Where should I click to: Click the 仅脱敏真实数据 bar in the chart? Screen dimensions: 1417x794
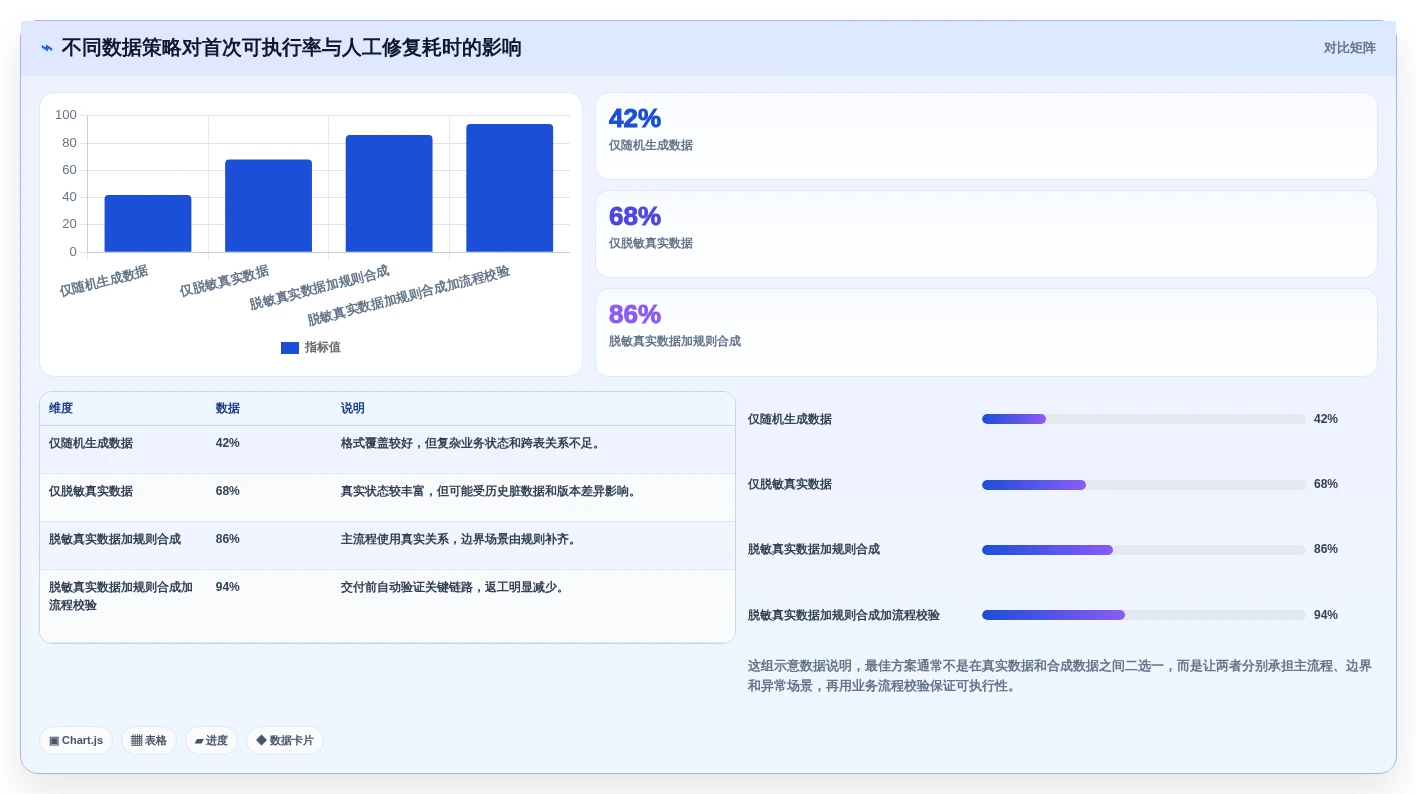click(x=268, y=206)
